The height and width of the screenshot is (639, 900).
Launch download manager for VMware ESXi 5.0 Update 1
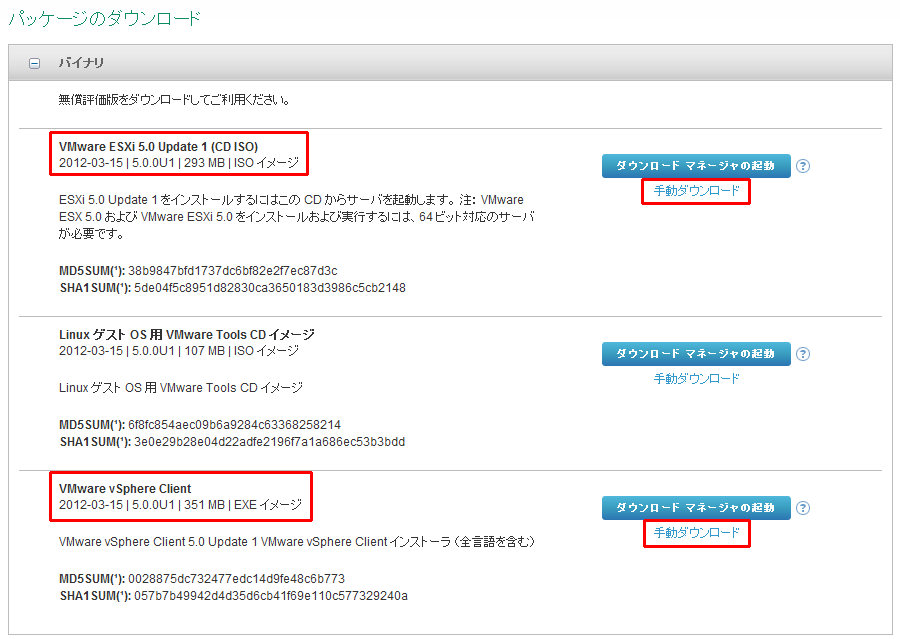(696, 166)
